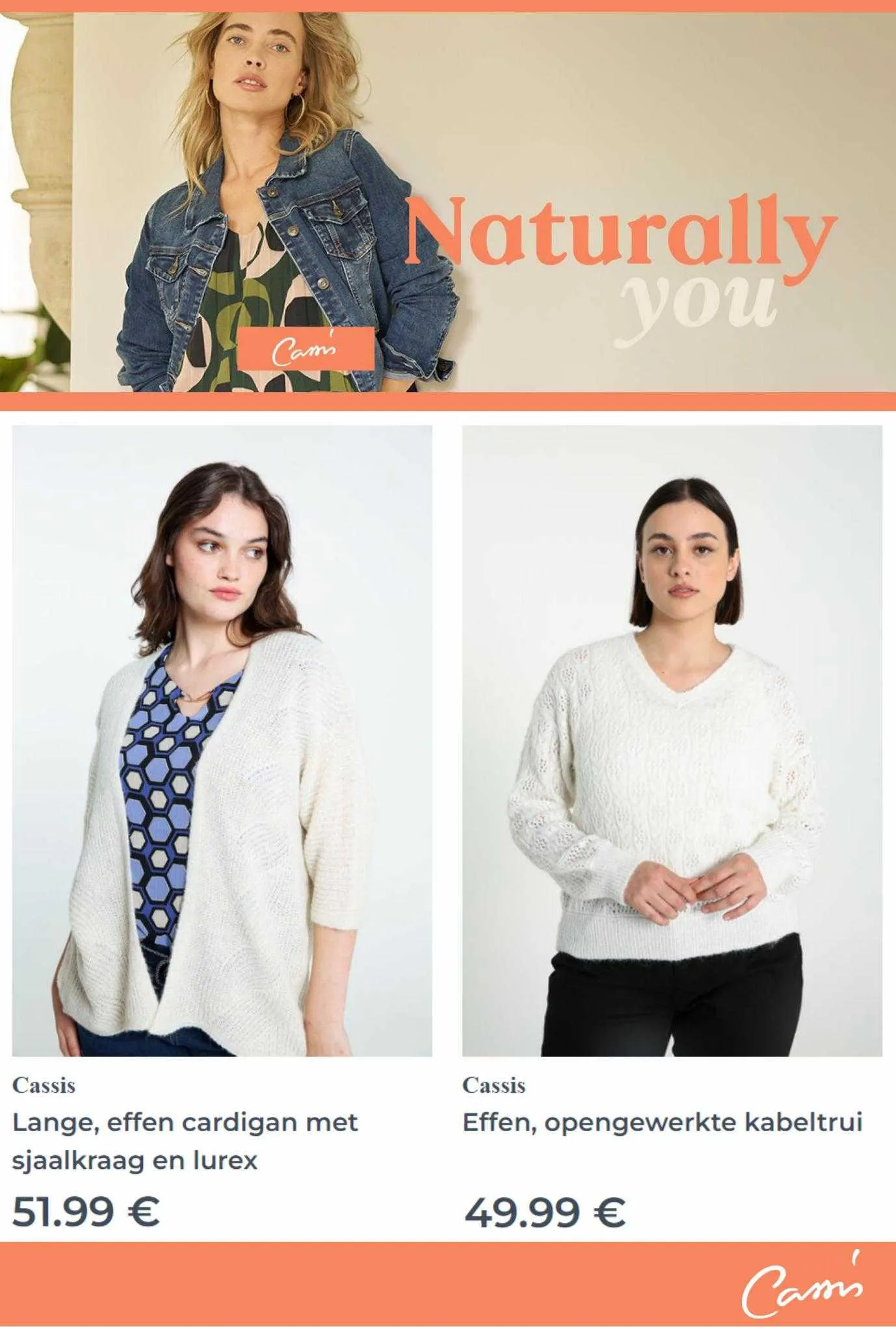Select the 49.99 € price
The image size is (896, 1327).
click(545, 1211)
